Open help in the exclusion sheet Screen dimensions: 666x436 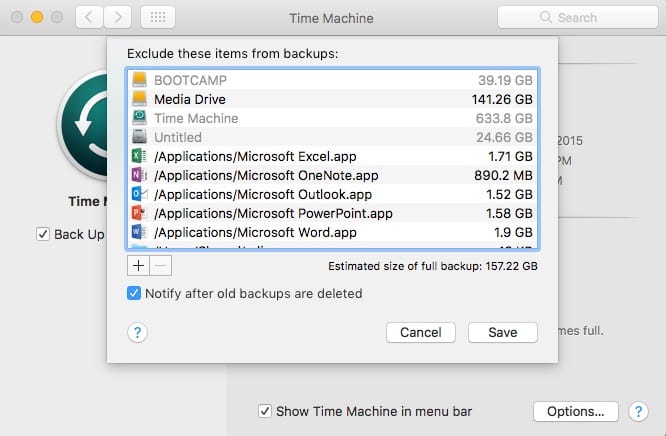137,332
